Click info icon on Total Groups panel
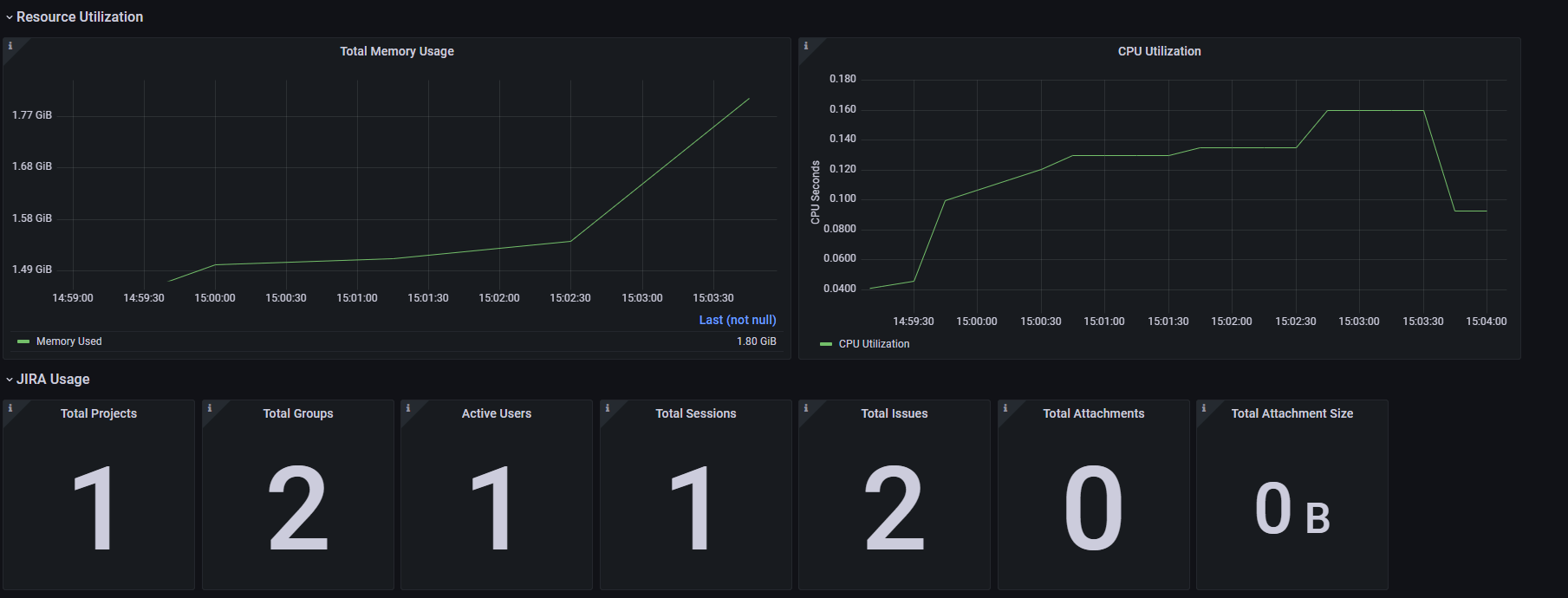 click(209, 408)
